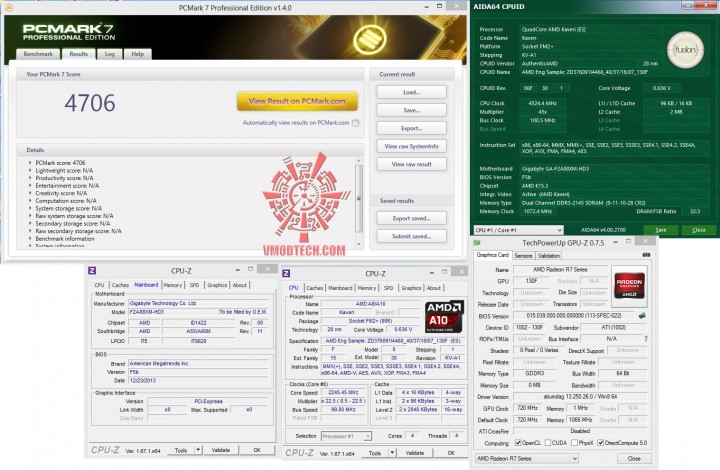Expand the PCMark score: 4706 row
The height and width of the screenshot is (470, 720).
click(x=30, y=163)
